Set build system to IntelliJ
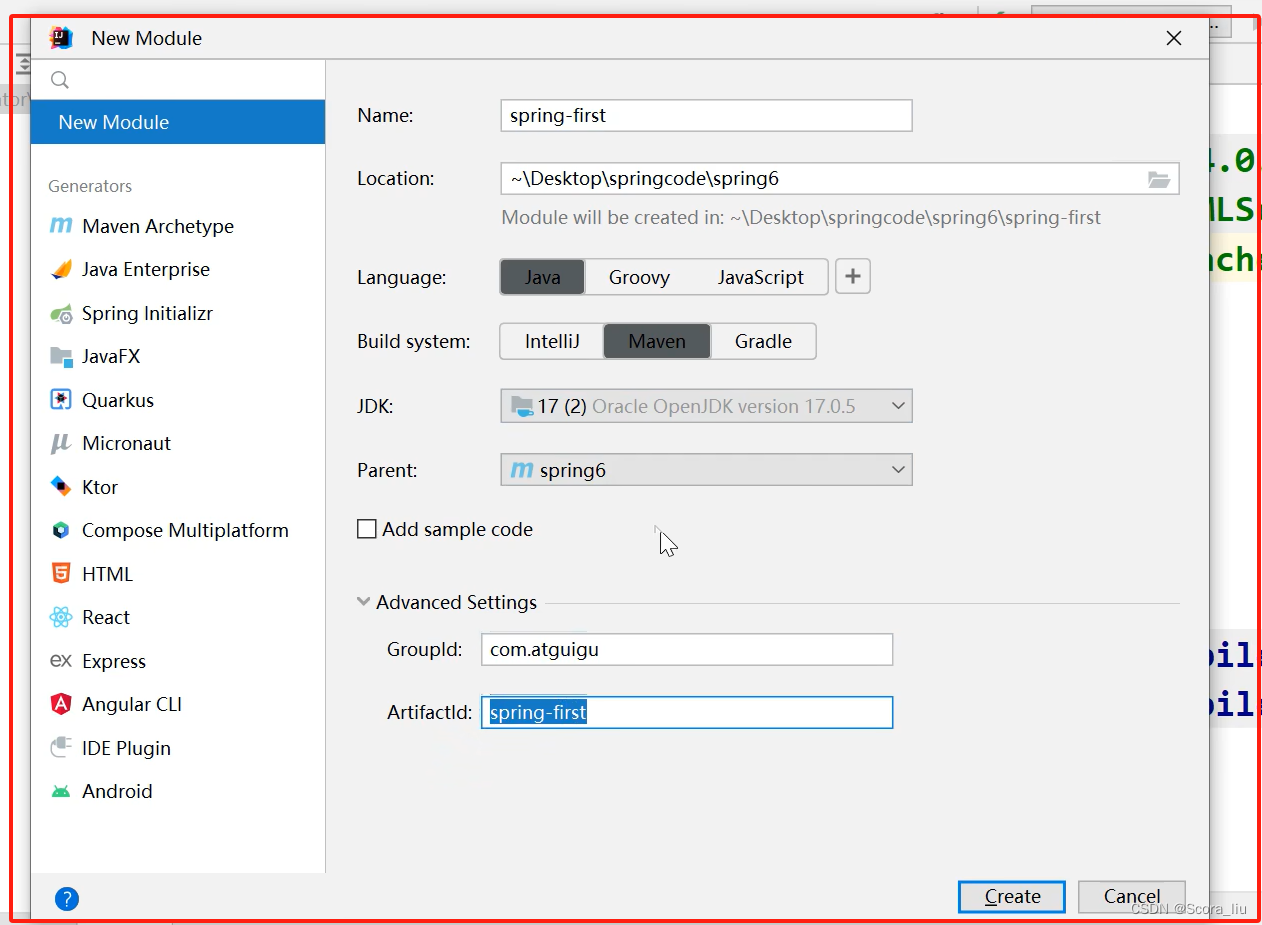The height and width of the screenshot is (925, 1262). [552, 341]
